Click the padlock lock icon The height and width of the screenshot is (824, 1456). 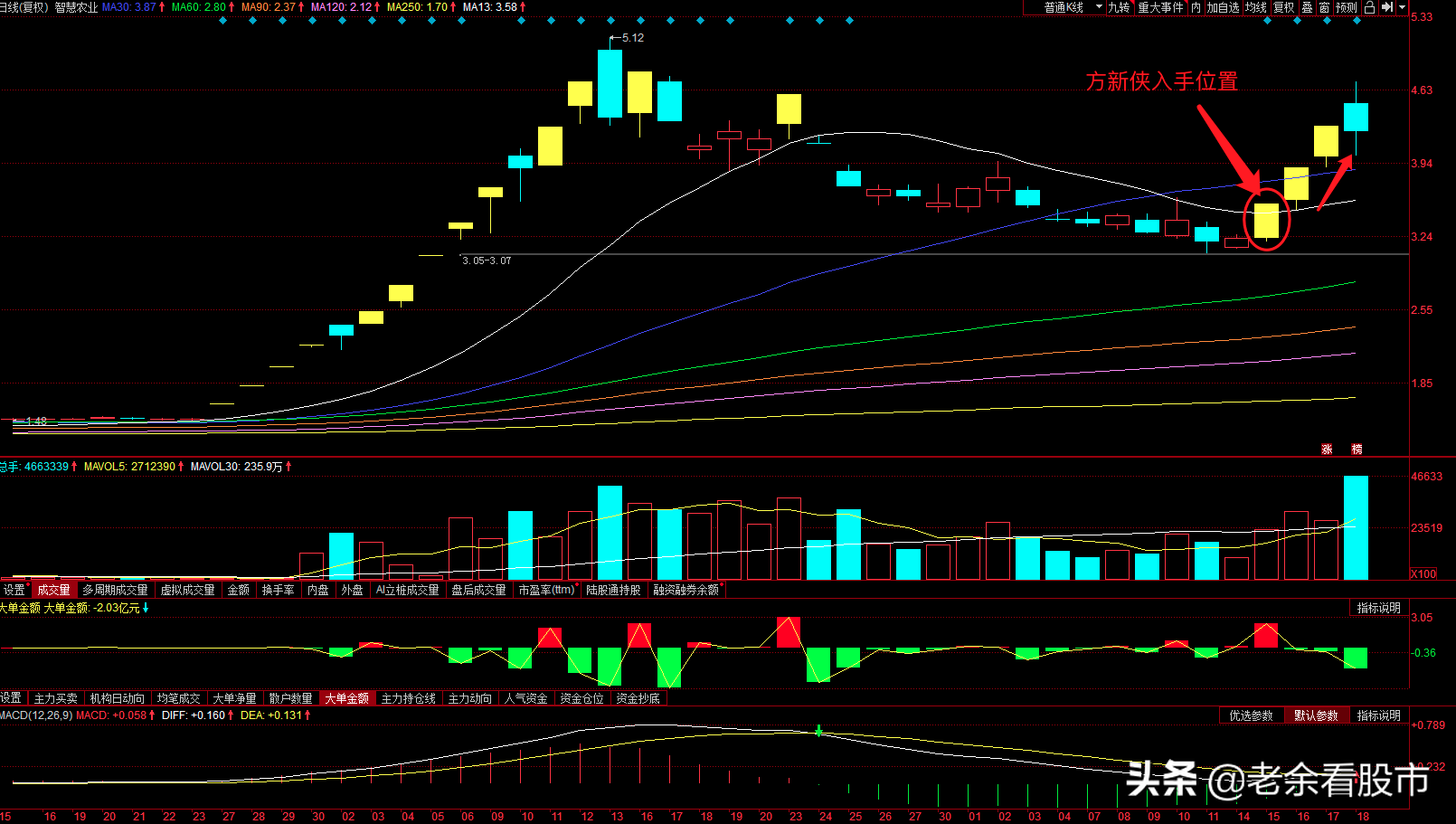[1369, 7]
